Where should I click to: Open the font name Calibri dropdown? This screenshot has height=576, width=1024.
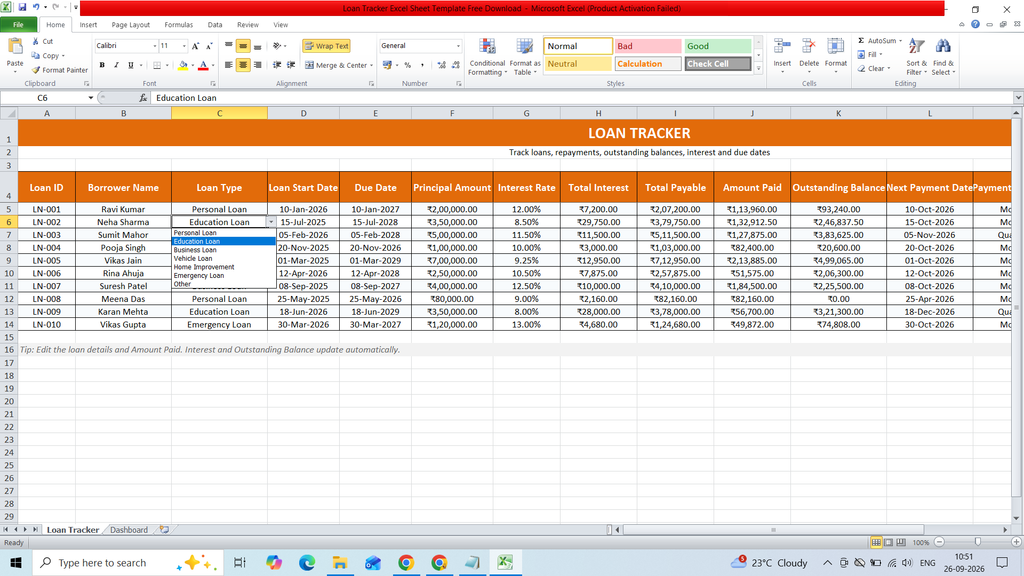[155, 46]
